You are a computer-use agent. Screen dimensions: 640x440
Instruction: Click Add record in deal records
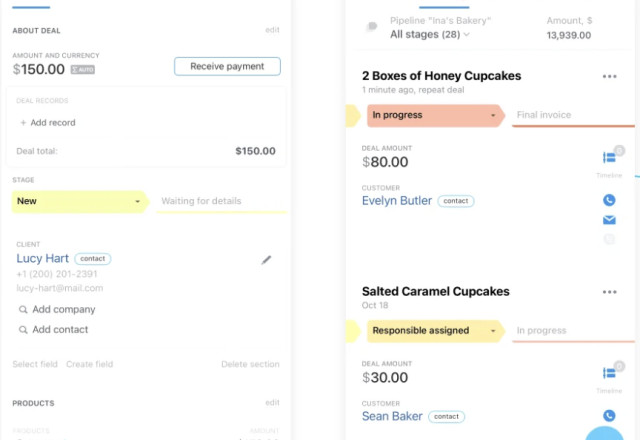coord(47,123)
